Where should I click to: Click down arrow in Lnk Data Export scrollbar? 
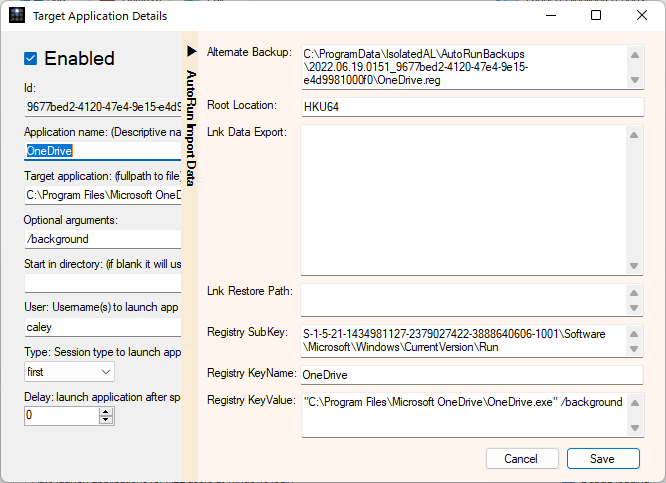[634, 266]
